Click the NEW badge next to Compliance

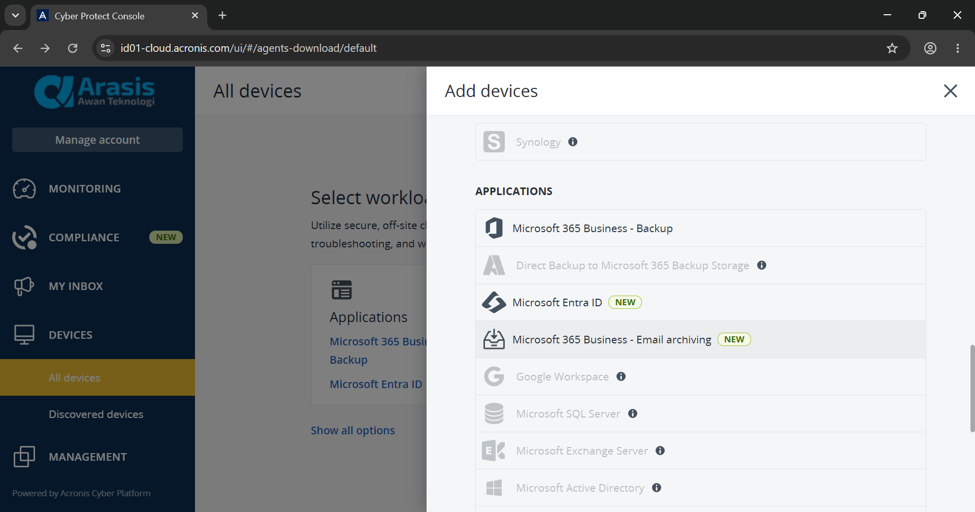(x=165, y=237)
